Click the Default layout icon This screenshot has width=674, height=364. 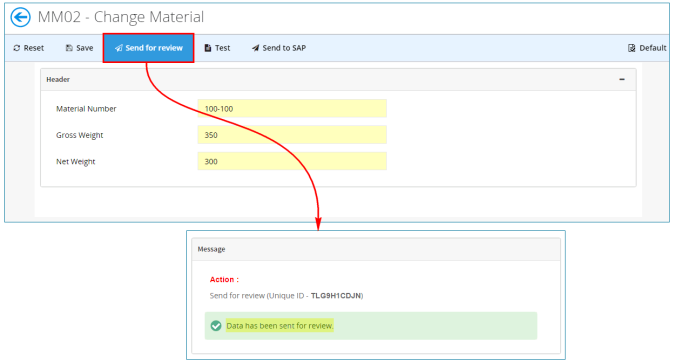tap(631, 48)
